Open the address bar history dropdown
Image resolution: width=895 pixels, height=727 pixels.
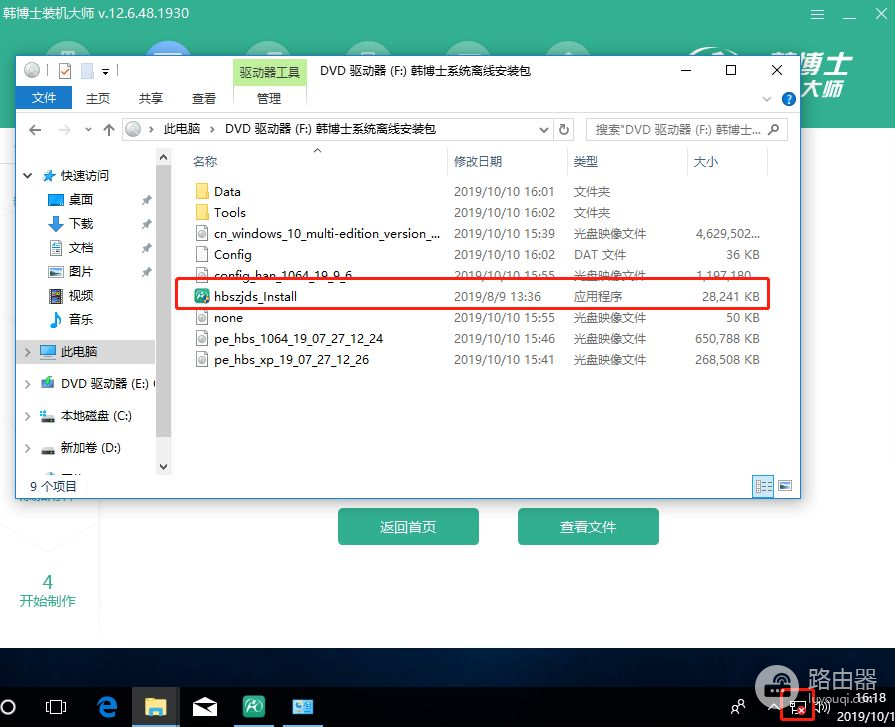pyautogui.click(x=543, y=129)
